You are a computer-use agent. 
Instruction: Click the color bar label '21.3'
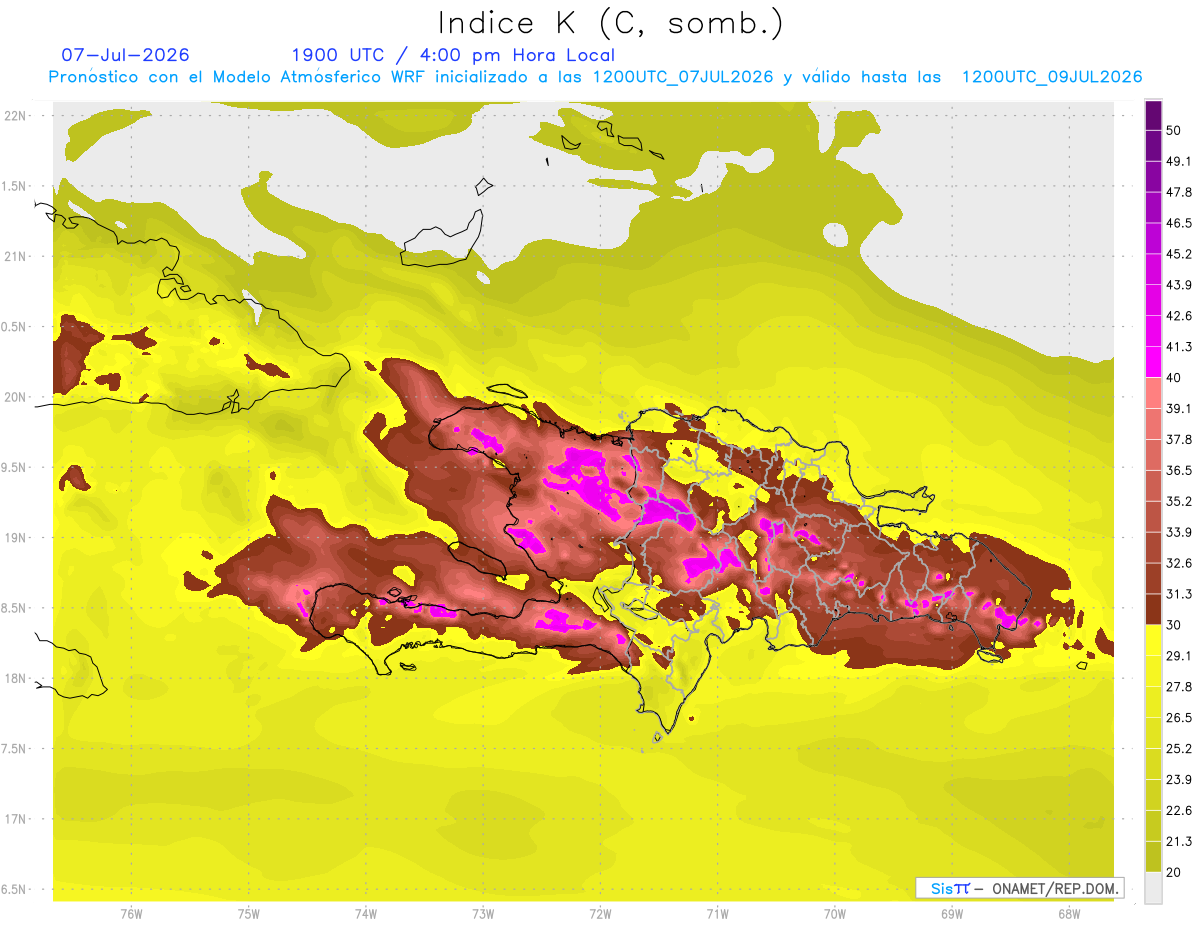pyautogui.click(x=1179, y=841)
